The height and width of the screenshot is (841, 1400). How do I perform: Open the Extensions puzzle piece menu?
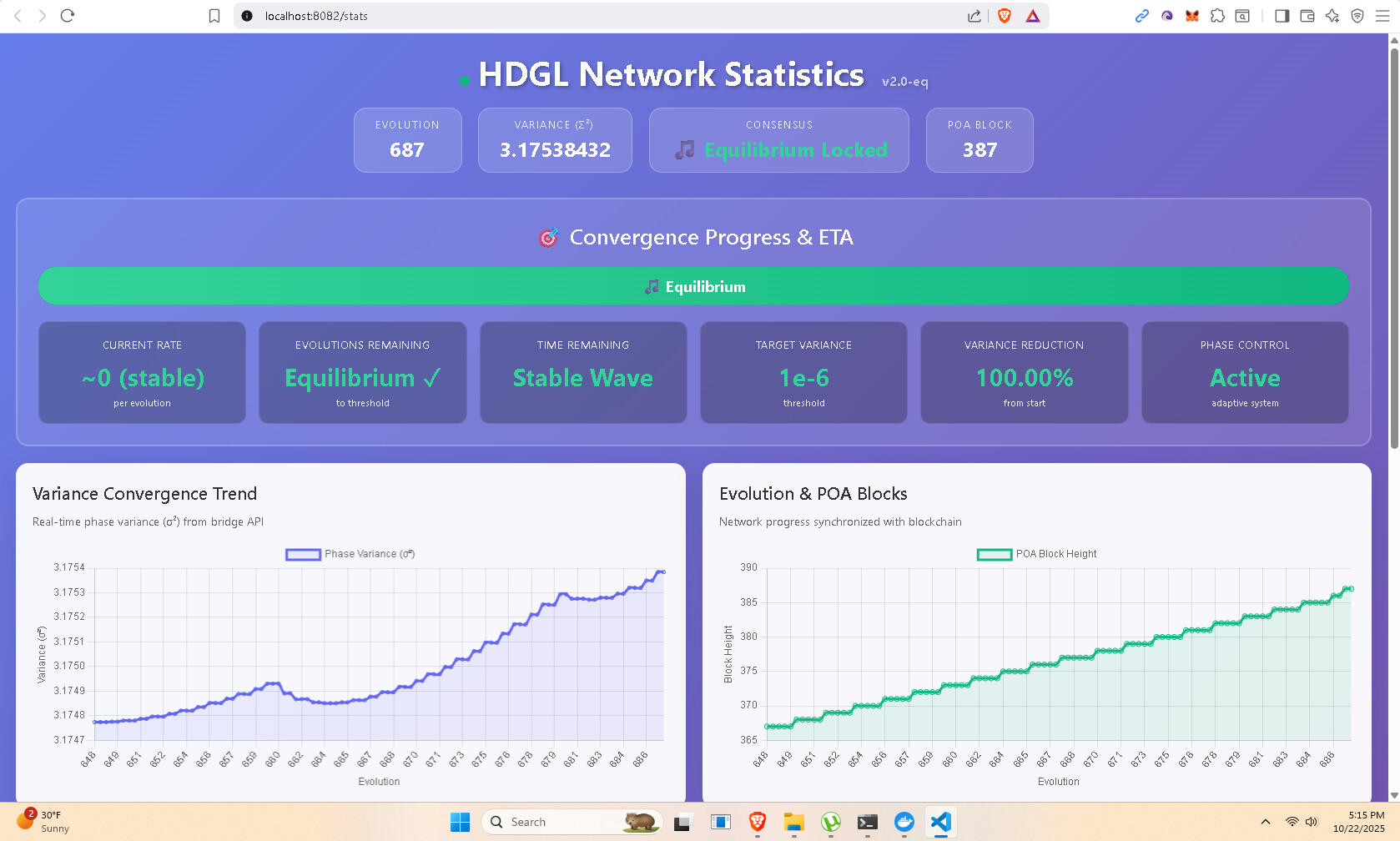1217,16
